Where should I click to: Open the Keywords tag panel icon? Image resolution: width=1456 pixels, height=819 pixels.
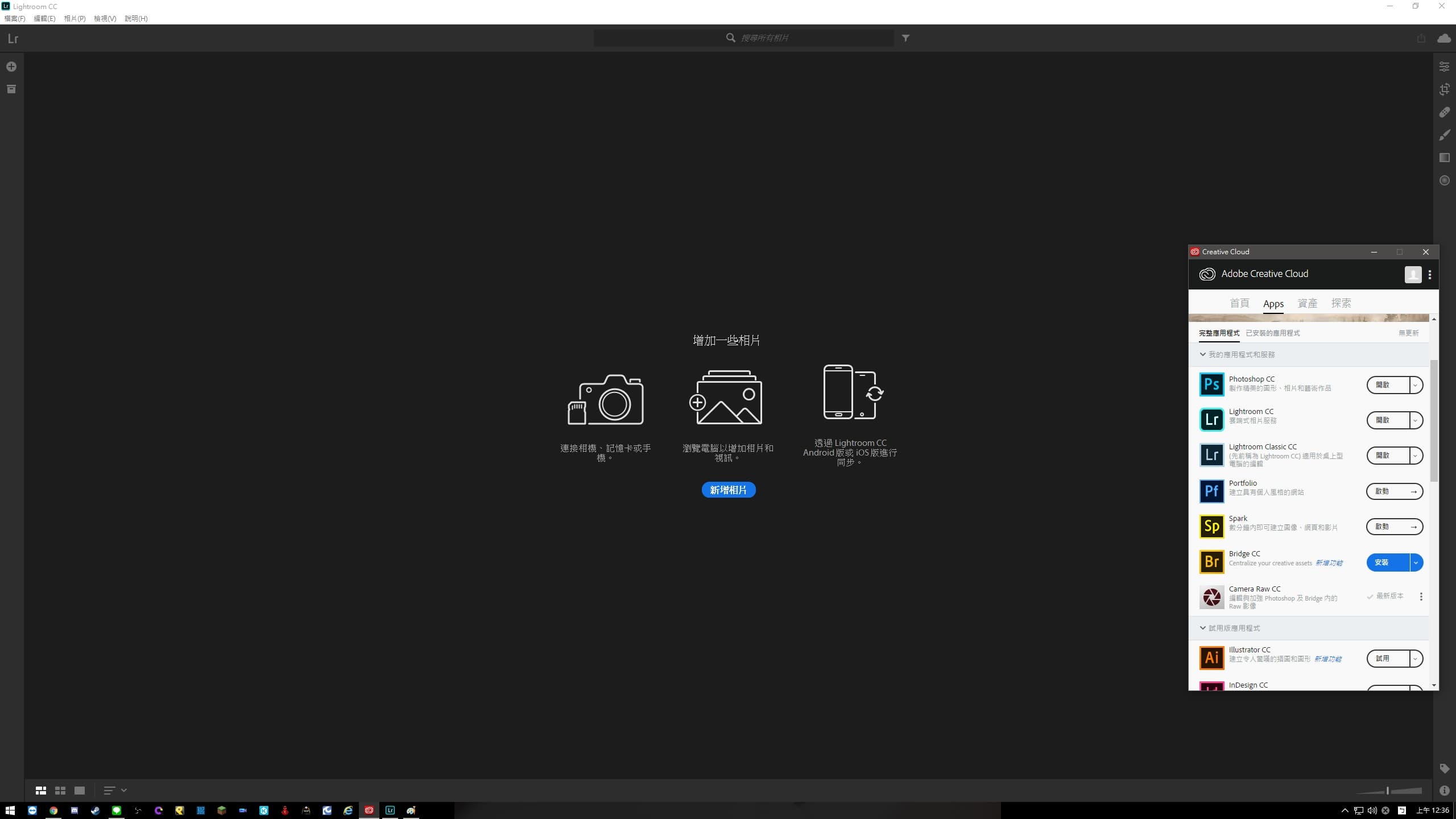[1444, 768]
